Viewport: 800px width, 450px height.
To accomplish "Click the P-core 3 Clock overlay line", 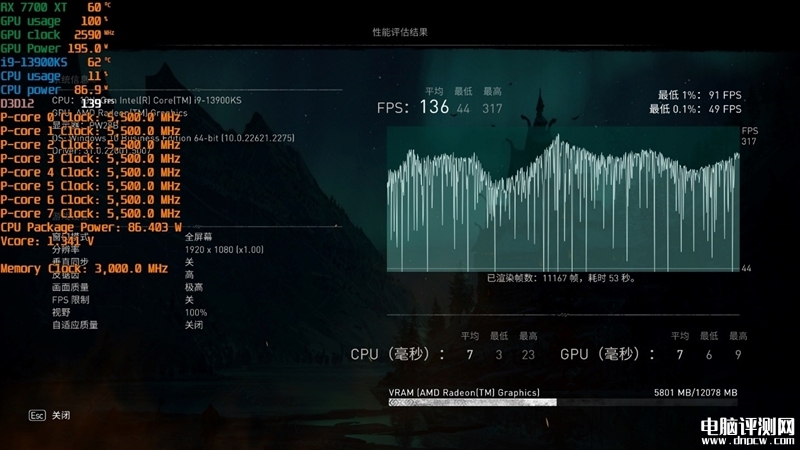I will click(90, 159).
